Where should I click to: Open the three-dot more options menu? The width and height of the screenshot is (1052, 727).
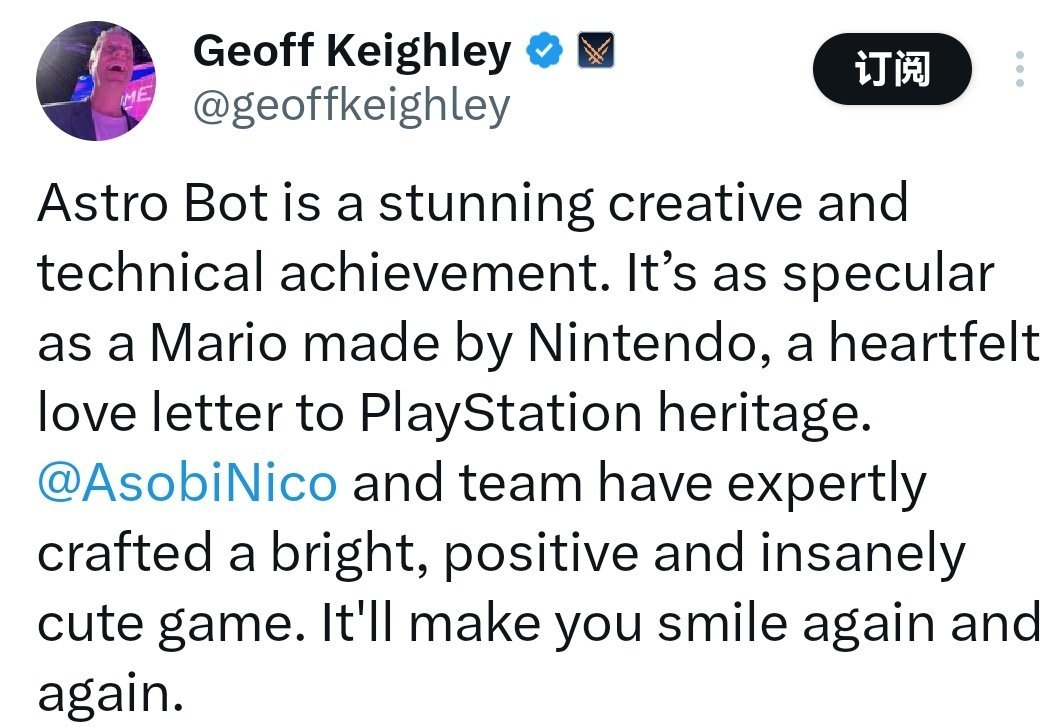1019,68
